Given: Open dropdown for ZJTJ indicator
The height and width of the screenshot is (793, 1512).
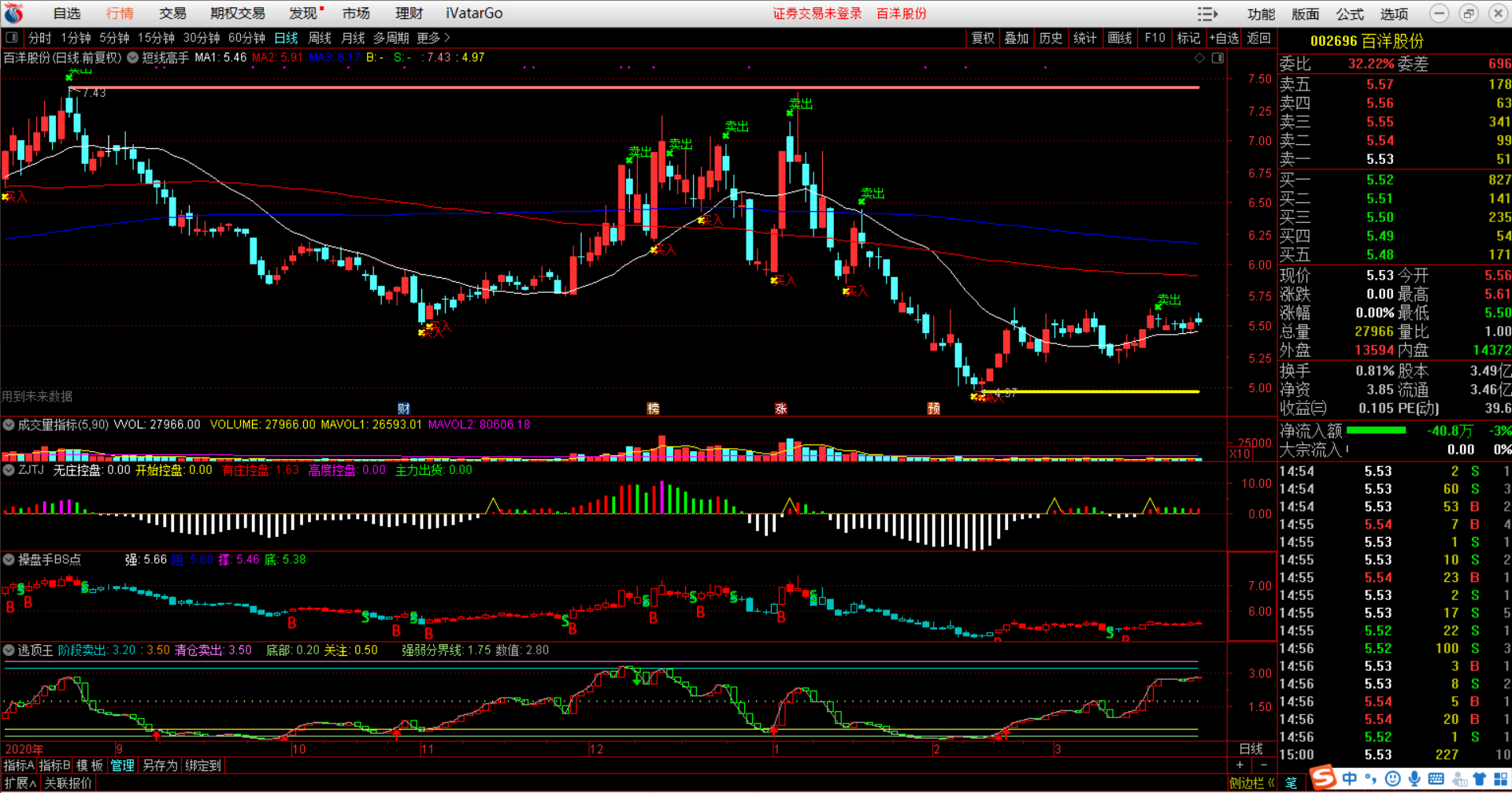Looking at the screenshot, I should (x=9, y=469).
